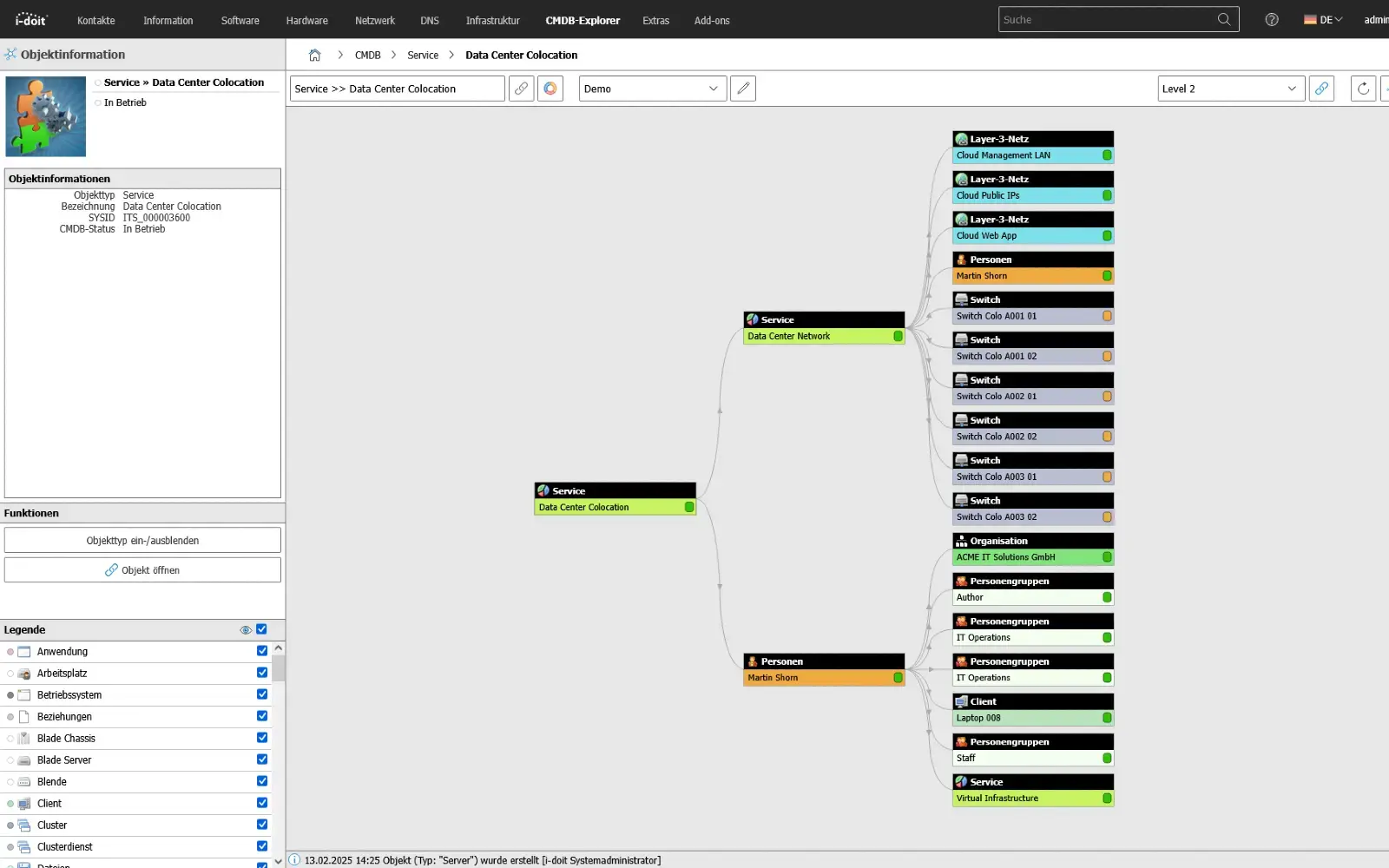Click the Objekttyp ein-/ausblenden button

click(142, 540)
